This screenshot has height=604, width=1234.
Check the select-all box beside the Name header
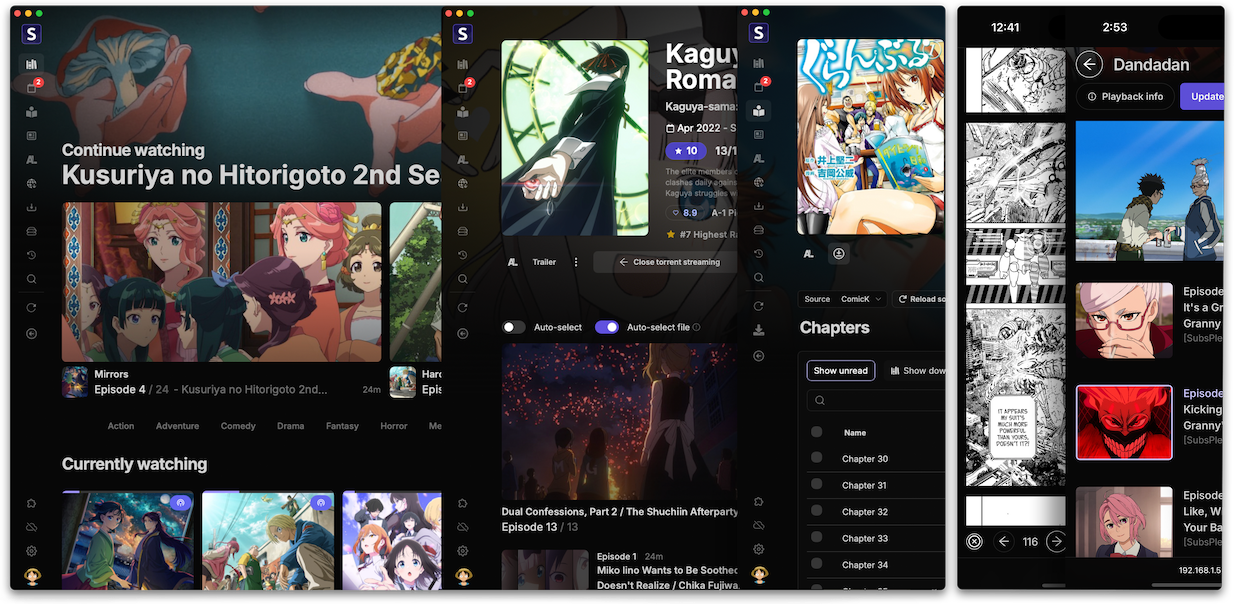pyautogui.click(x=817, y=432)
